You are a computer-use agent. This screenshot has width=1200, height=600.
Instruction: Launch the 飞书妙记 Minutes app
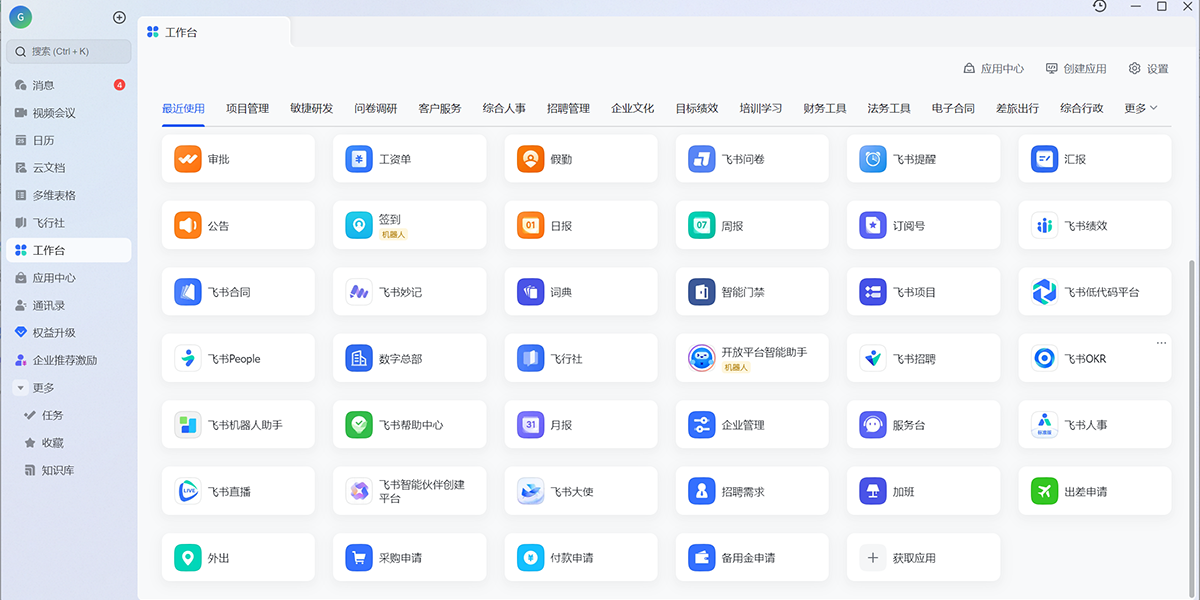(409, 291)
